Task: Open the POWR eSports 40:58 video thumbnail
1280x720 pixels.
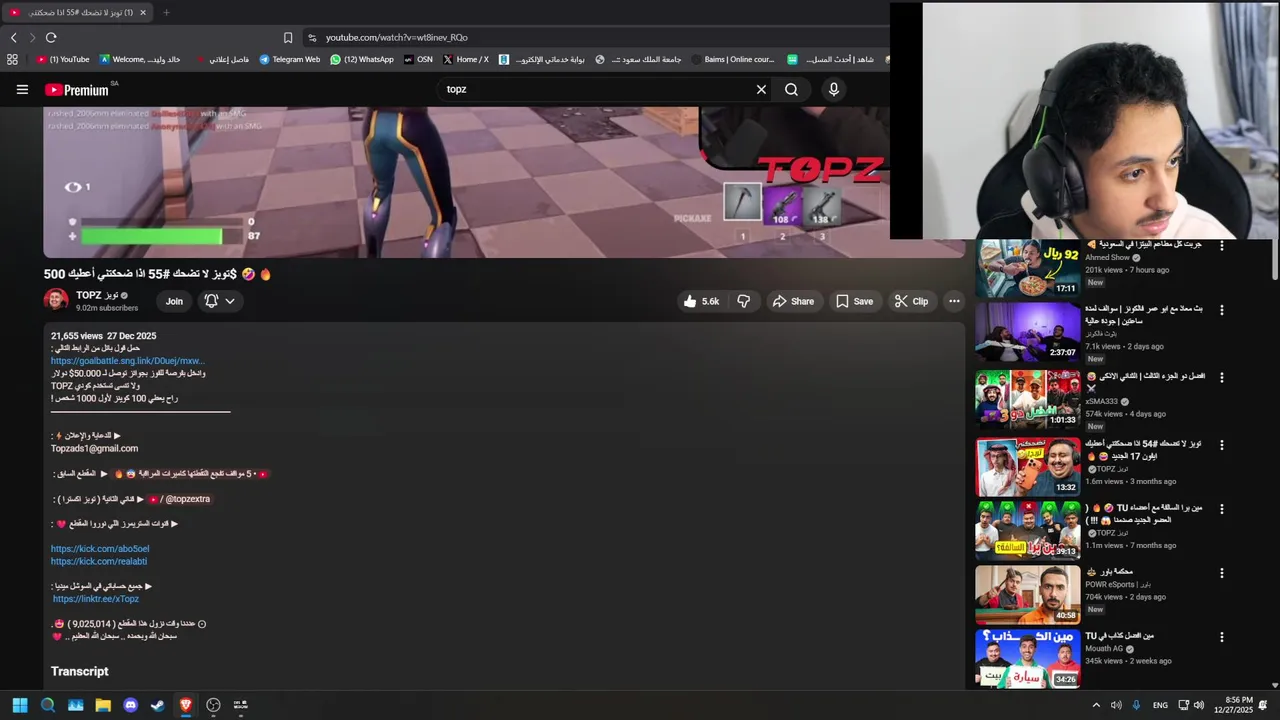Action: 1028,595
